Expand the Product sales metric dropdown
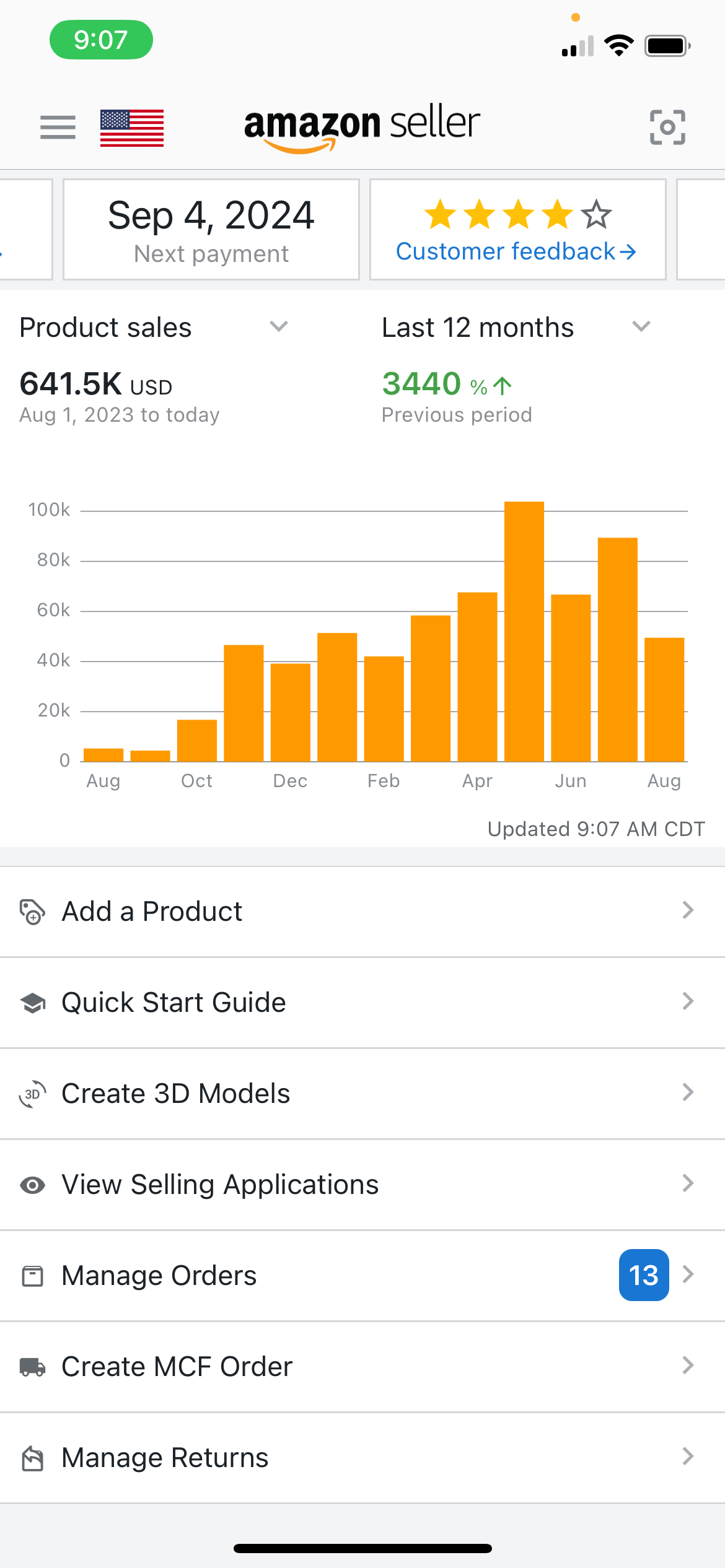The width and height of the screenshot is (725, 1568). (x=279, y=326)
